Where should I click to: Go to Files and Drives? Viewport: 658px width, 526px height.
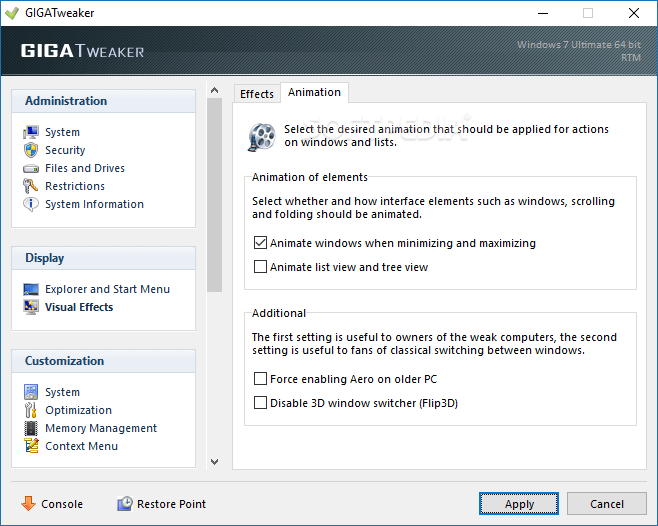click(85, 168)
